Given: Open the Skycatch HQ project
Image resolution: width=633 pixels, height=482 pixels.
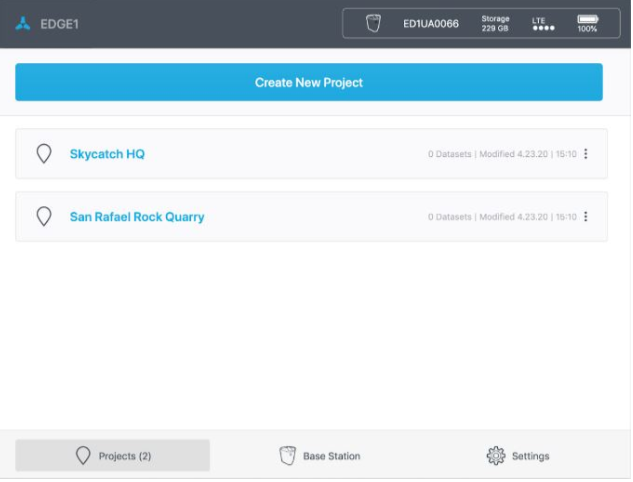Looking at the screenshot, I should 311,154.
